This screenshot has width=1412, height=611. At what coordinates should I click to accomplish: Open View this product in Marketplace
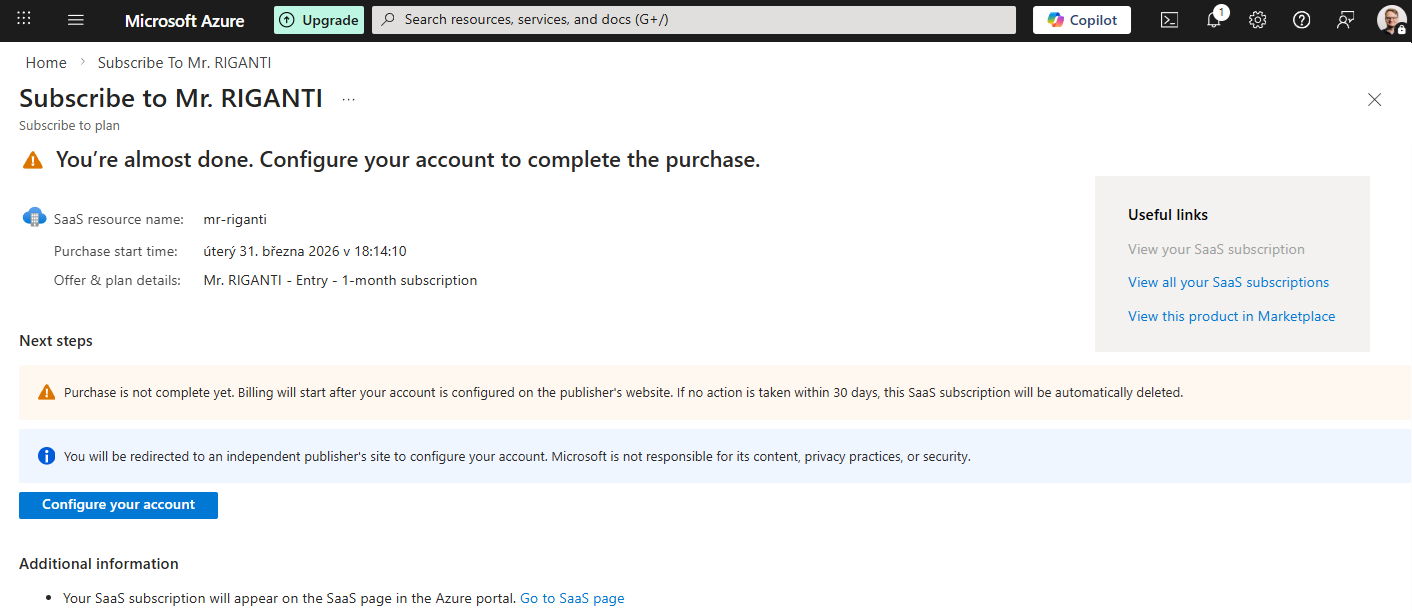[1231, 316]
